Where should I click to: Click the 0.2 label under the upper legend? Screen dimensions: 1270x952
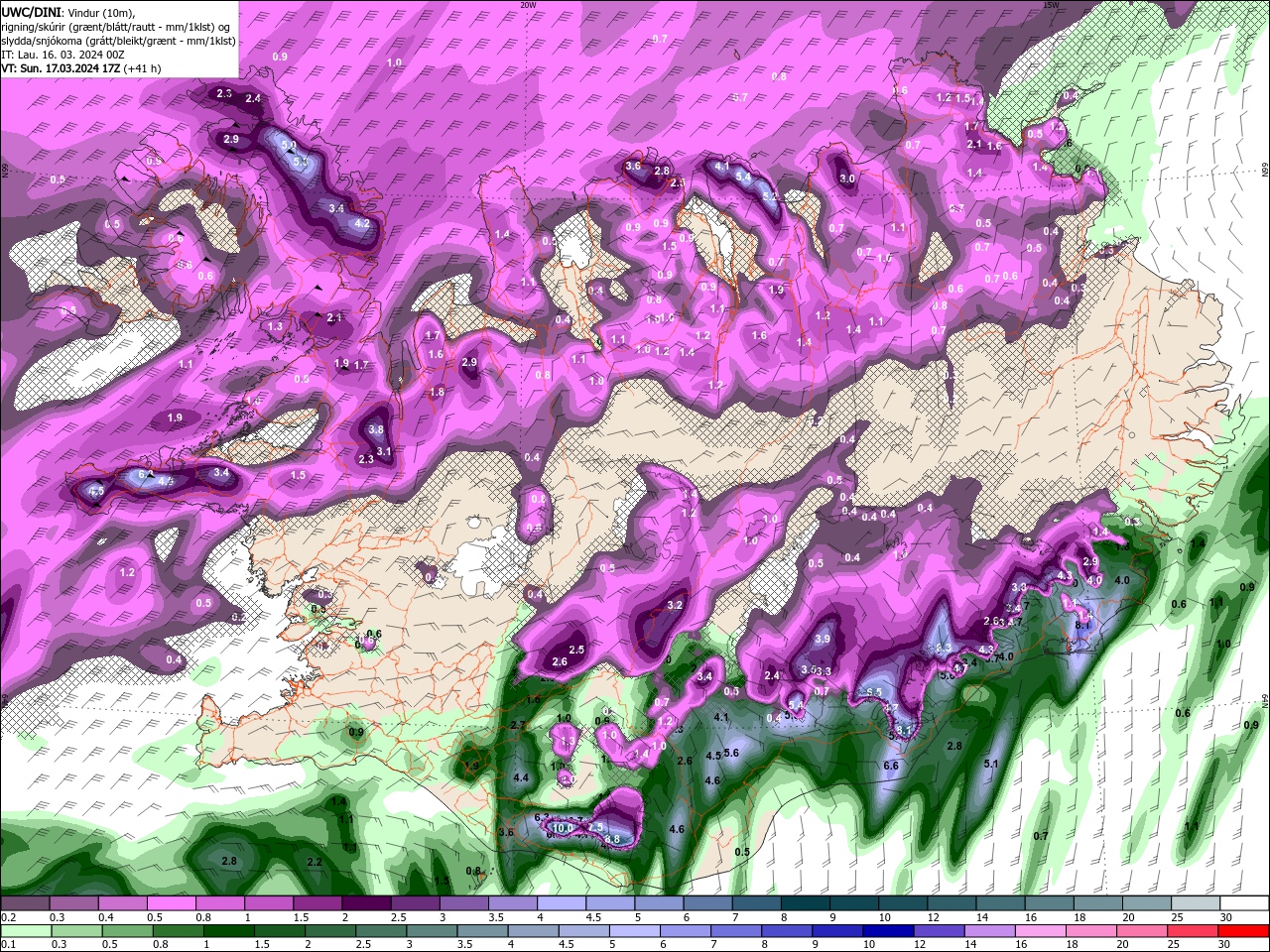[x=9, y=917]
